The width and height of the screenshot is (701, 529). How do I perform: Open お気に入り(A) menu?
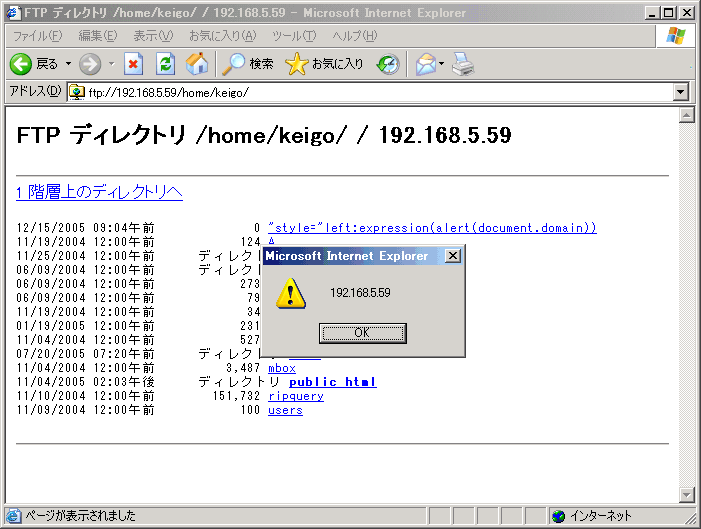(x=223, y=36)
